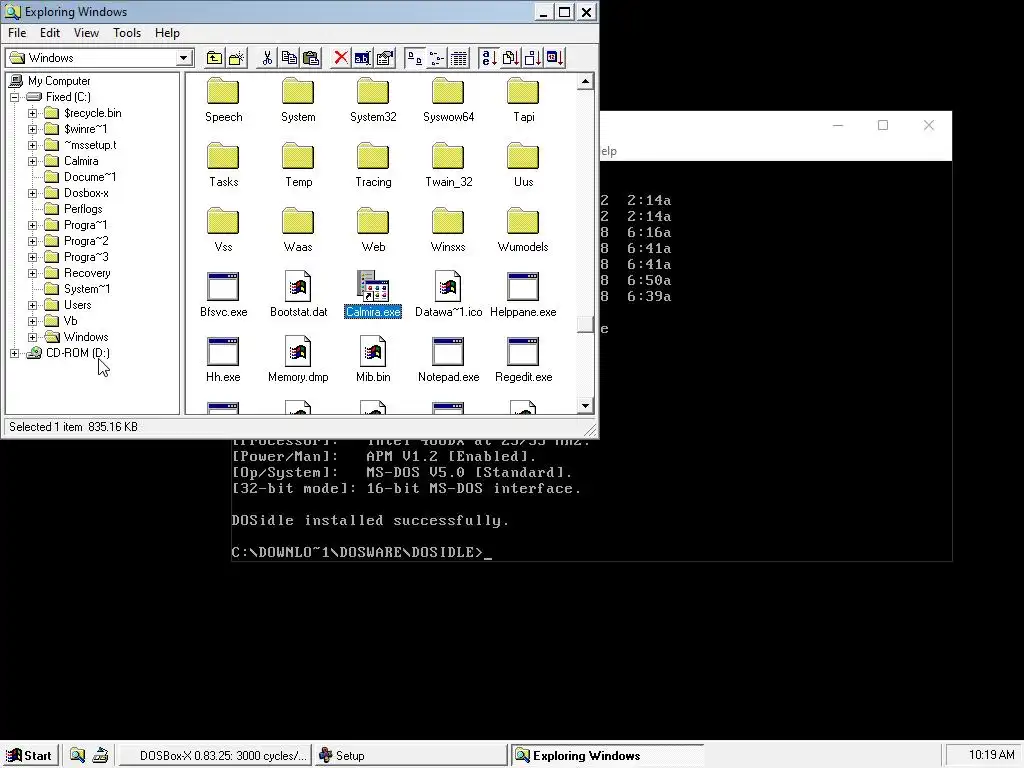Switch to the Setup taskbar button
This screenshot has width=1024, height=768.
[x=410, y=756]
